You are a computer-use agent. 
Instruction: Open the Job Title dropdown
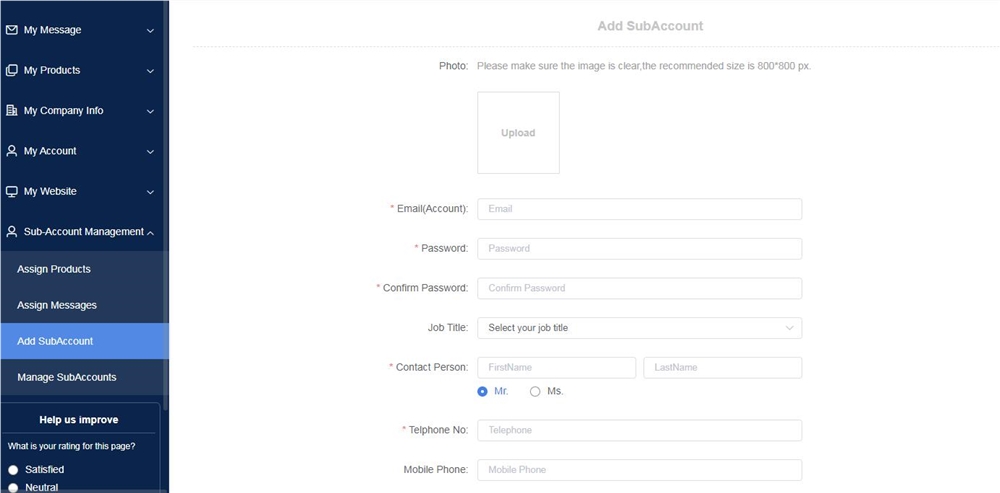coord(639,328)
